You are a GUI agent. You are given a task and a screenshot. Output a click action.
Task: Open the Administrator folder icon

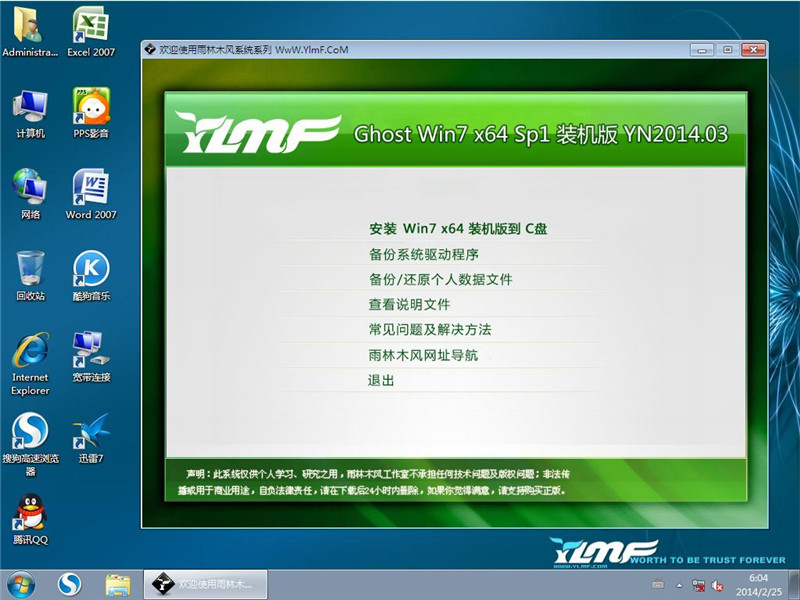30,31
